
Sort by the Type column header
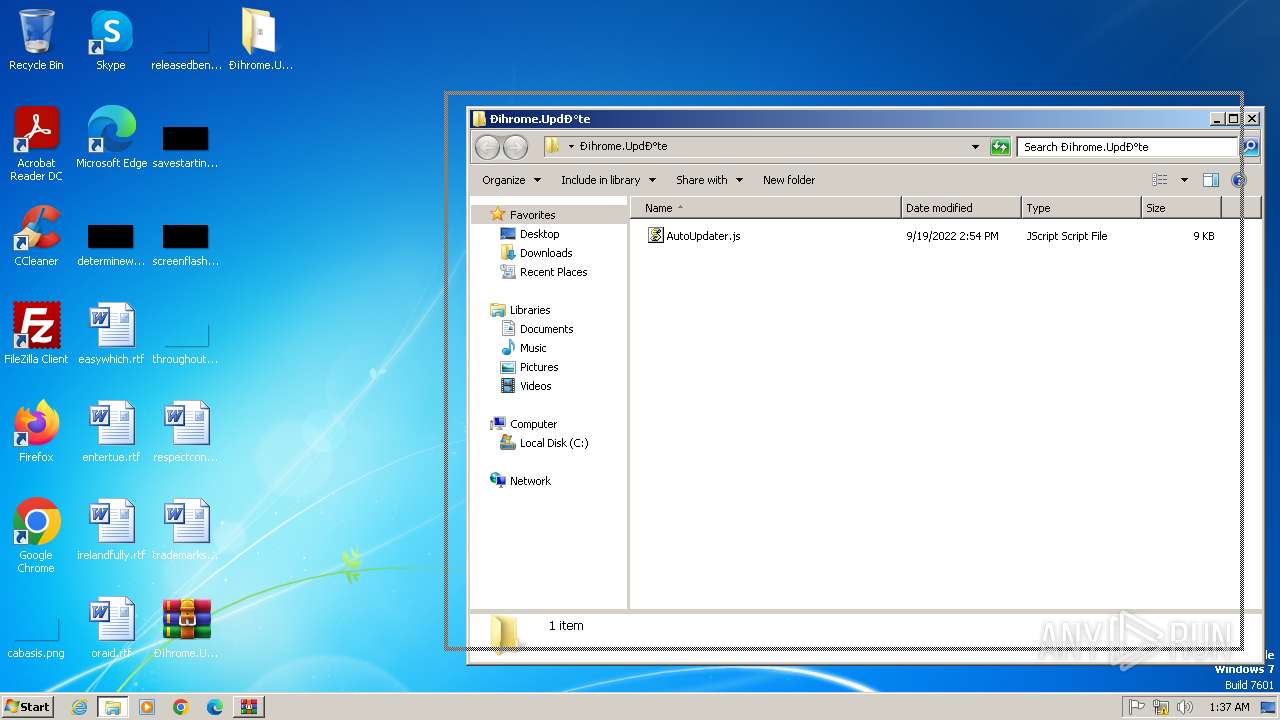click(1081, 208)
